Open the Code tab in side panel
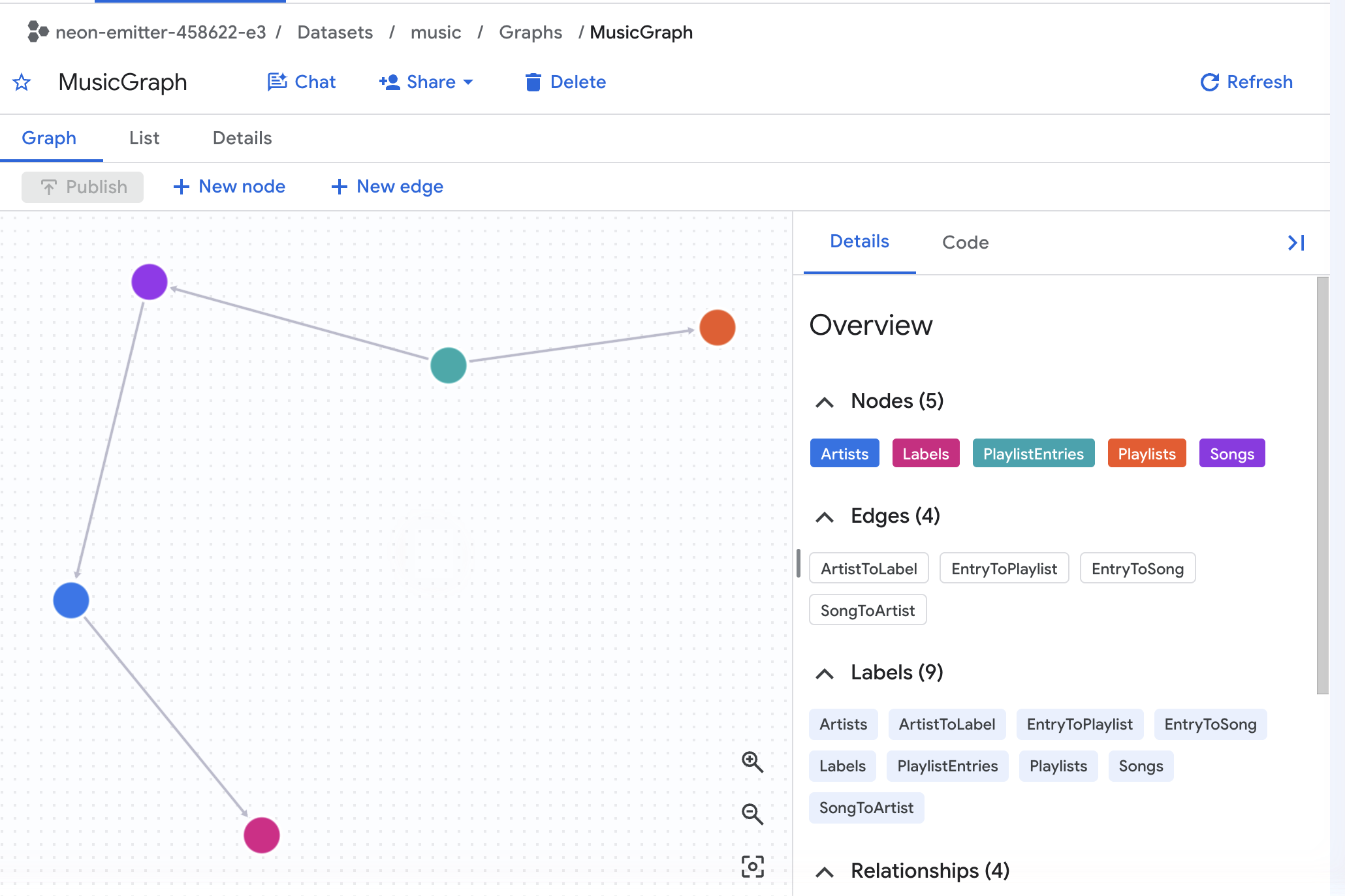1345x896 pixels. pyautogui.click(x=965, y=243)
